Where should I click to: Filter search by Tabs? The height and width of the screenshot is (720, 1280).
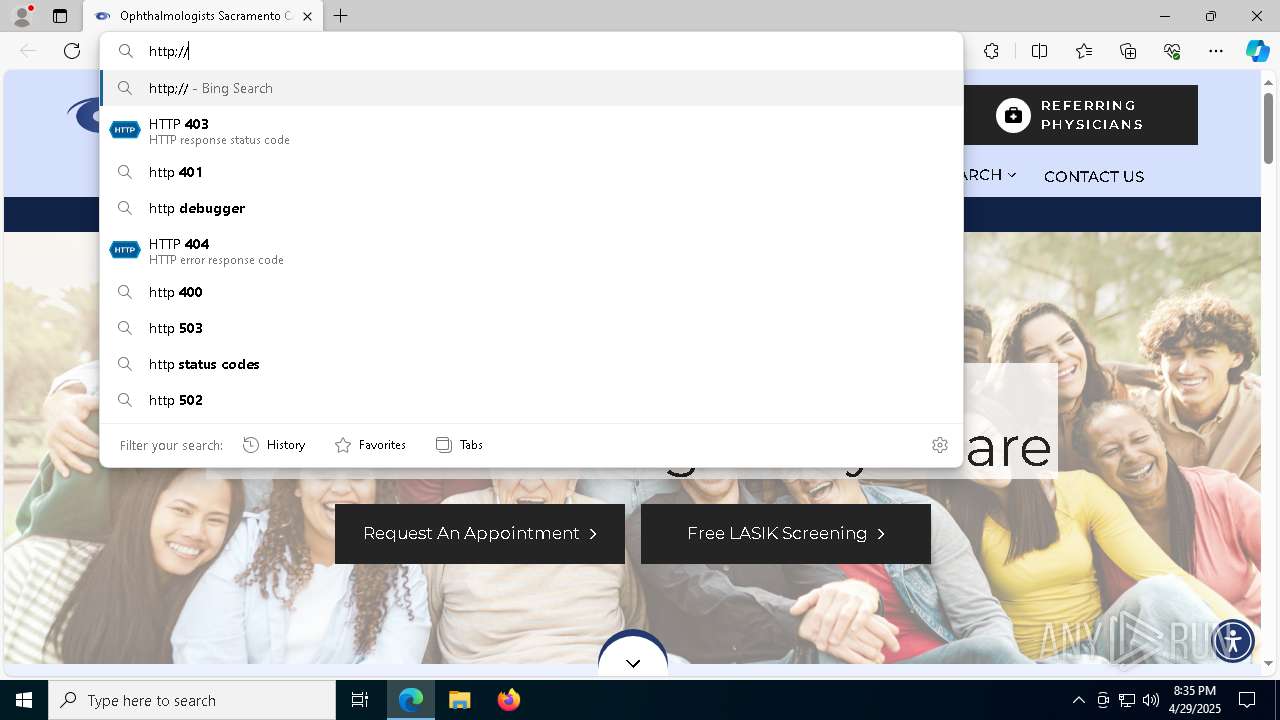pyautogui.click(x=459, y=445)
